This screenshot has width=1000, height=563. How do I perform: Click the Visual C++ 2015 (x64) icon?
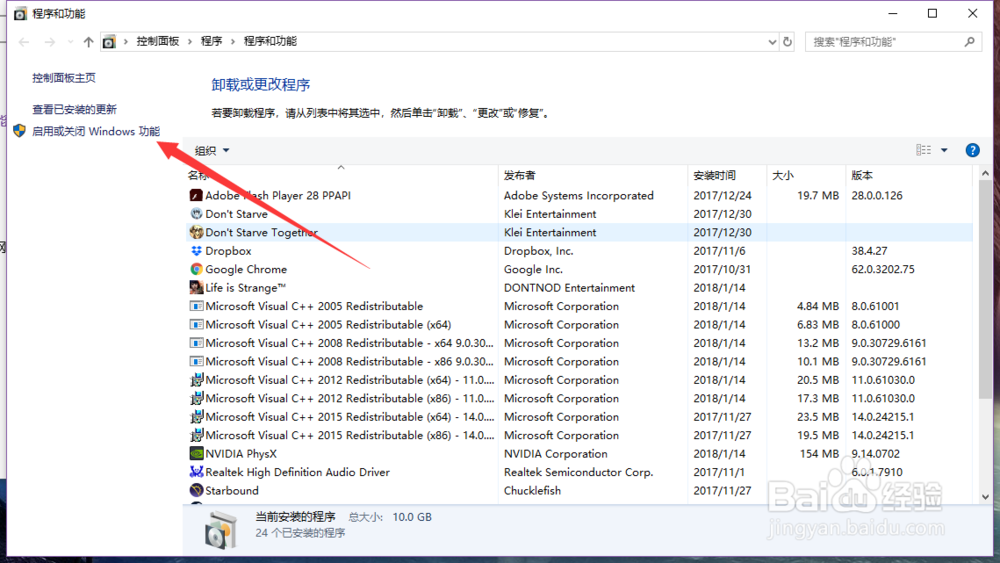[x=196, y=417]
